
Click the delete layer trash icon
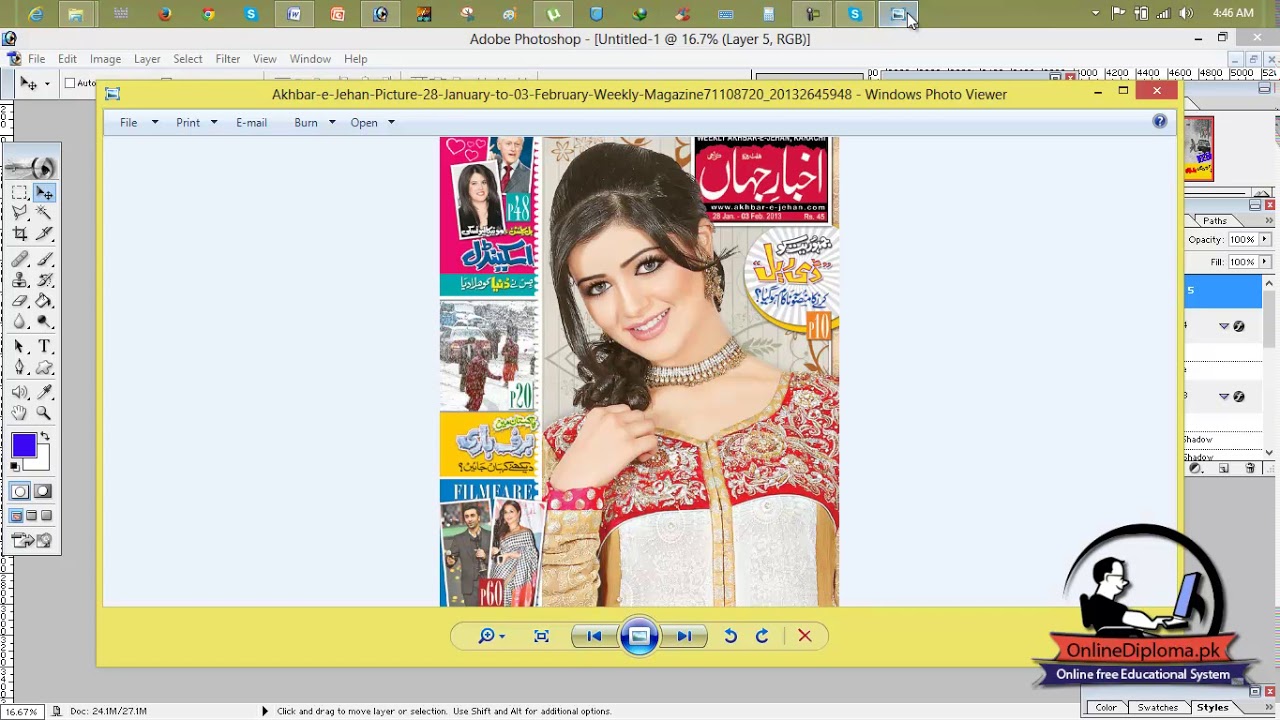tap(1250, 468)
